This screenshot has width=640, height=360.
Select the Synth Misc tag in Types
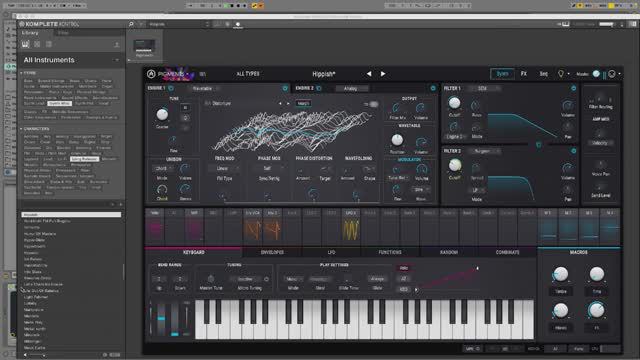(59, 103)
